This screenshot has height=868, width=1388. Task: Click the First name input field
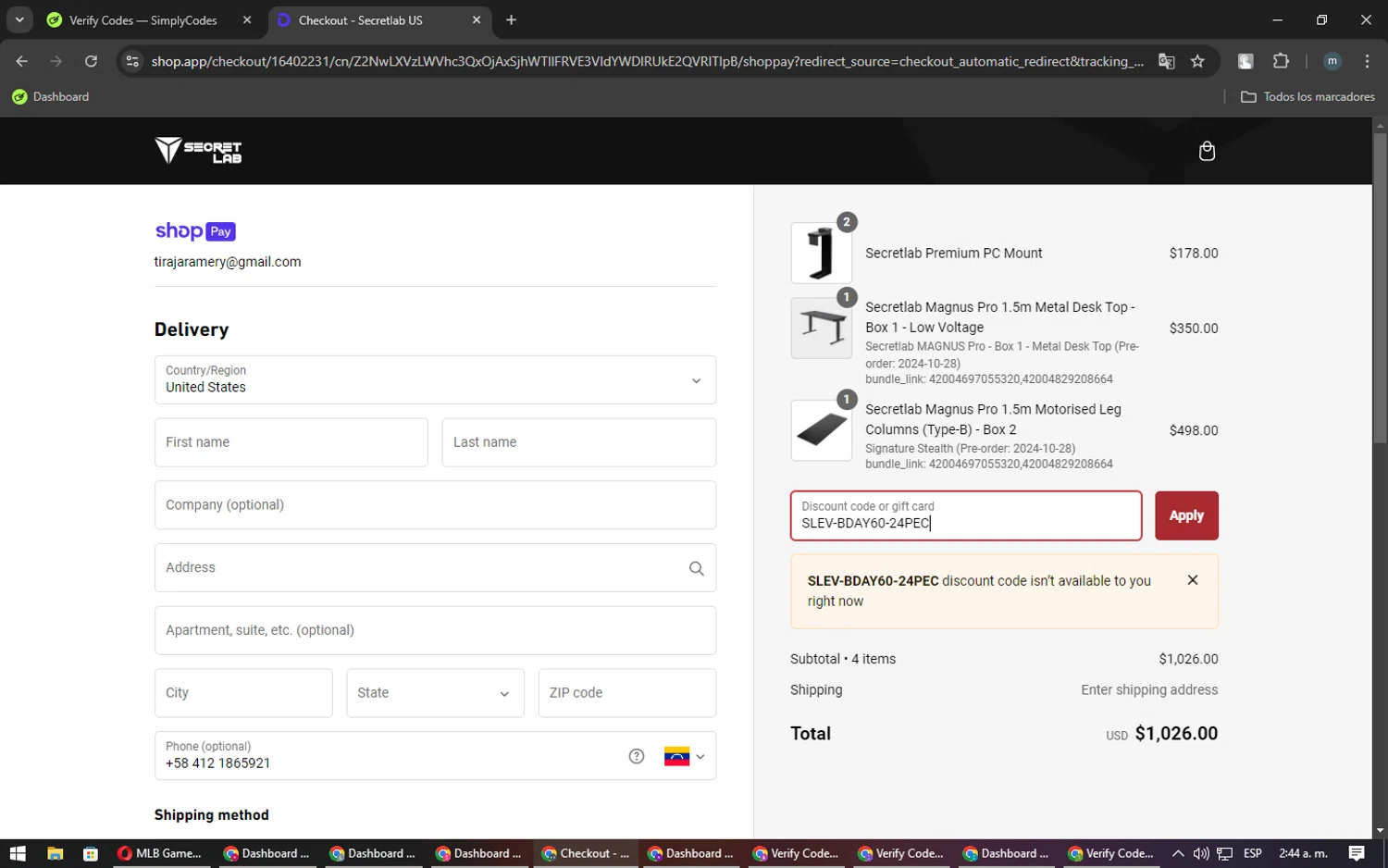coord(291,442)
